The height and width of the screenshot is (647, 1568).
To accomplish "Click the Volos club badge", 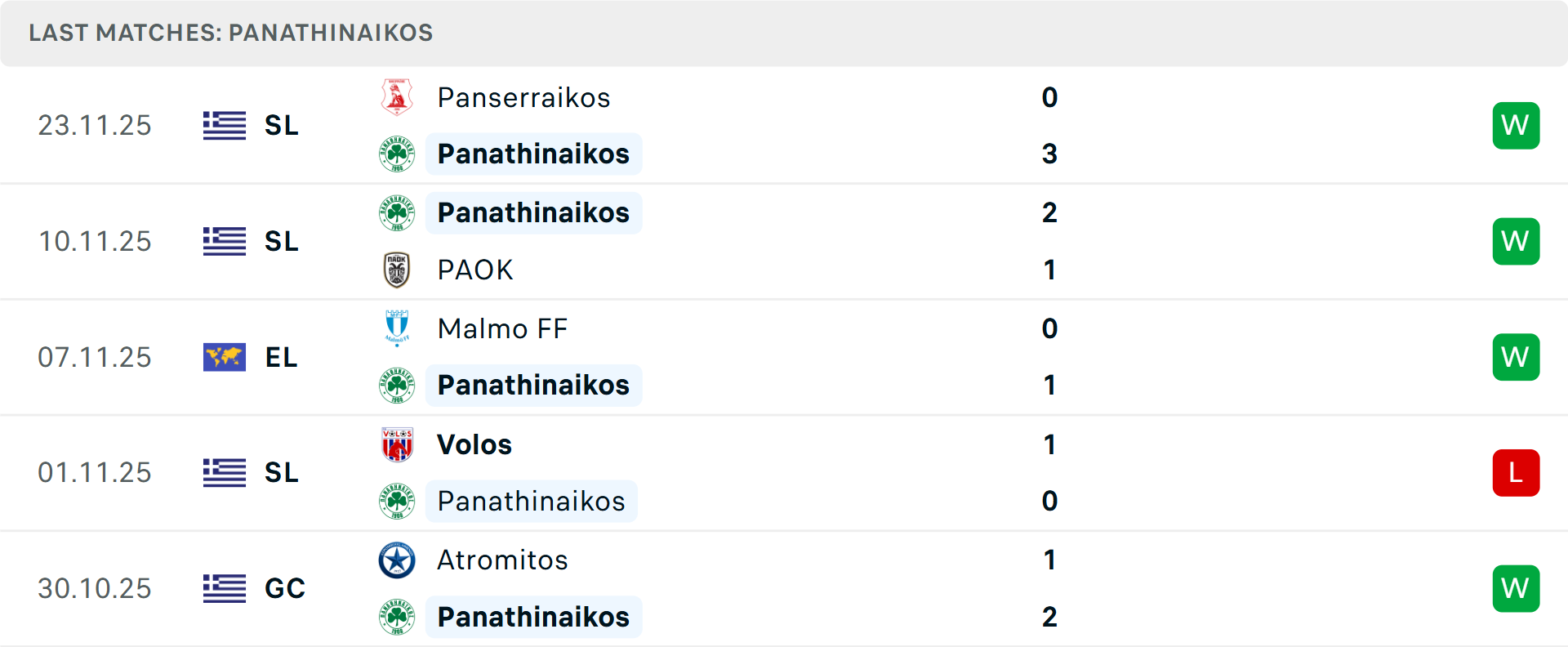I will [x=397, y=444].
